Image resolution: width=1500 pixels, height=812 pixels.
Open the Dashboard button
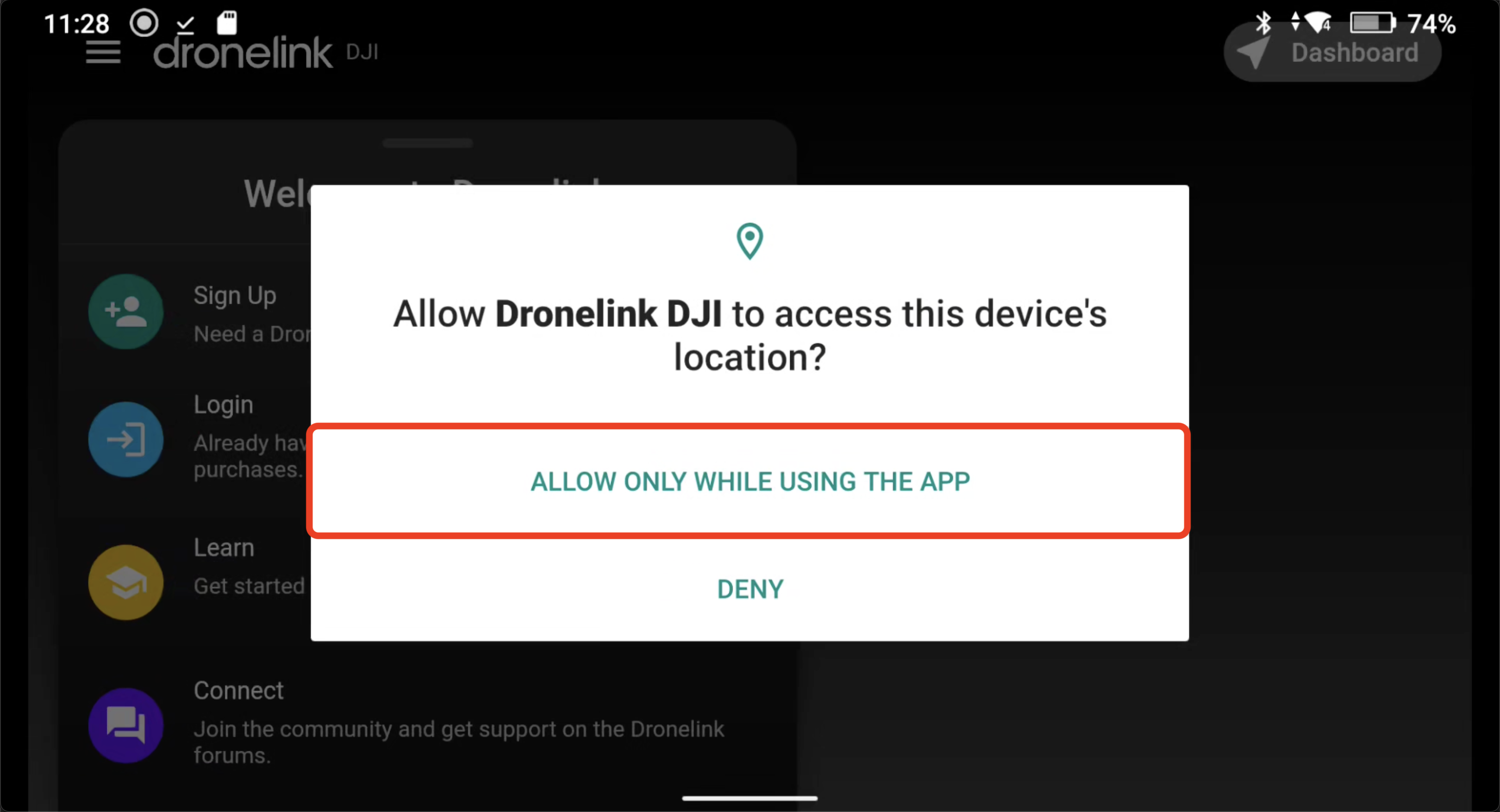pyautogui.click(x=1332, y=53)
